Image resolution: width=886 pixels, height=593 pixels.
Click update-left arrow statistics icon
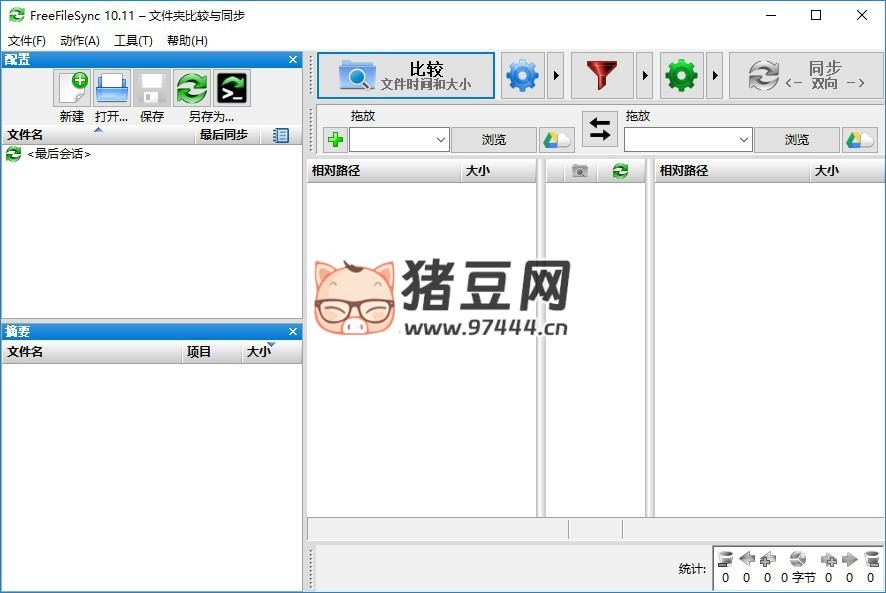746,559
